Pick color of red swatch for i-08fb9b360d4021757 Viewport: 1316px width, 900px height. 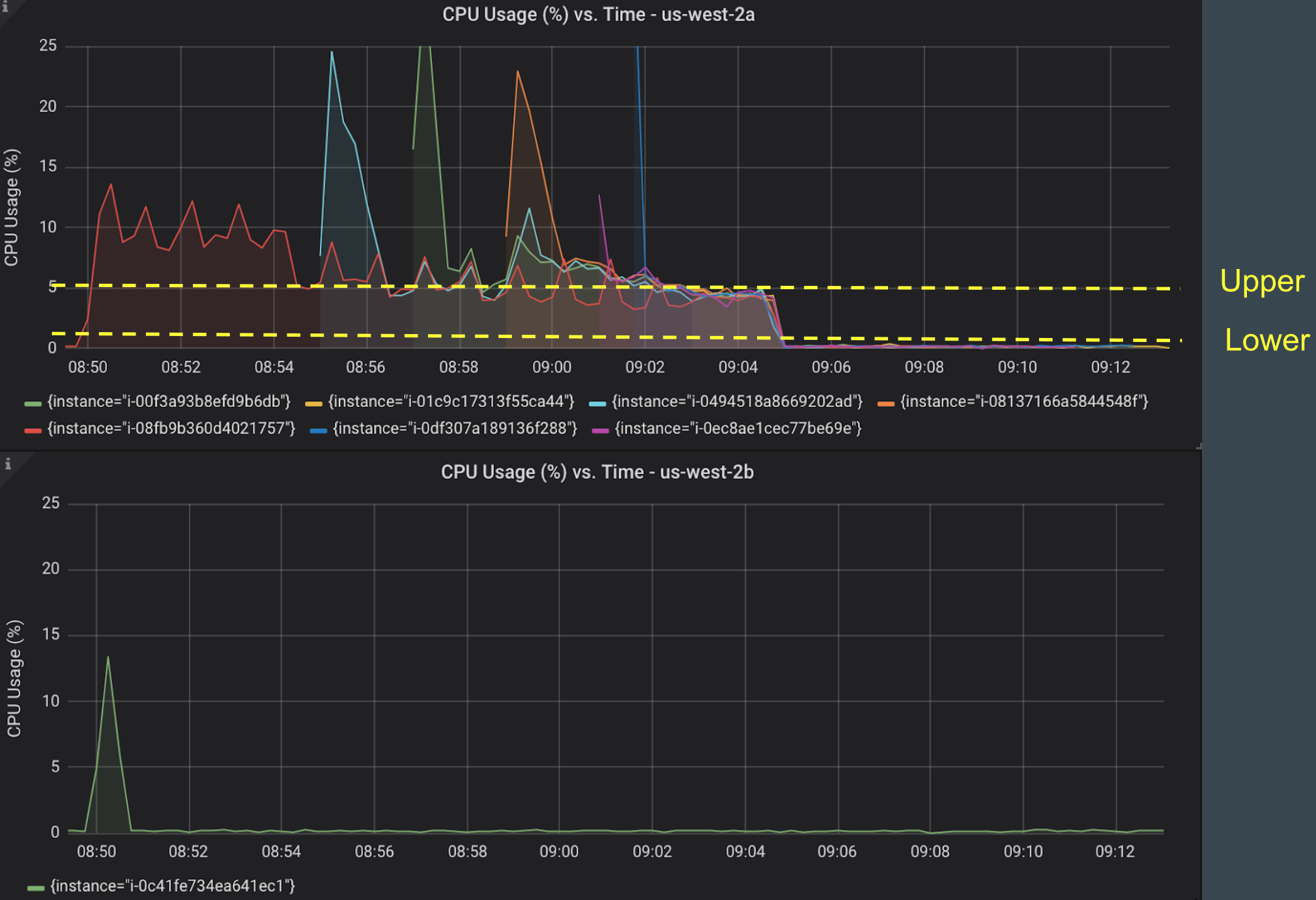pos(33,430)
